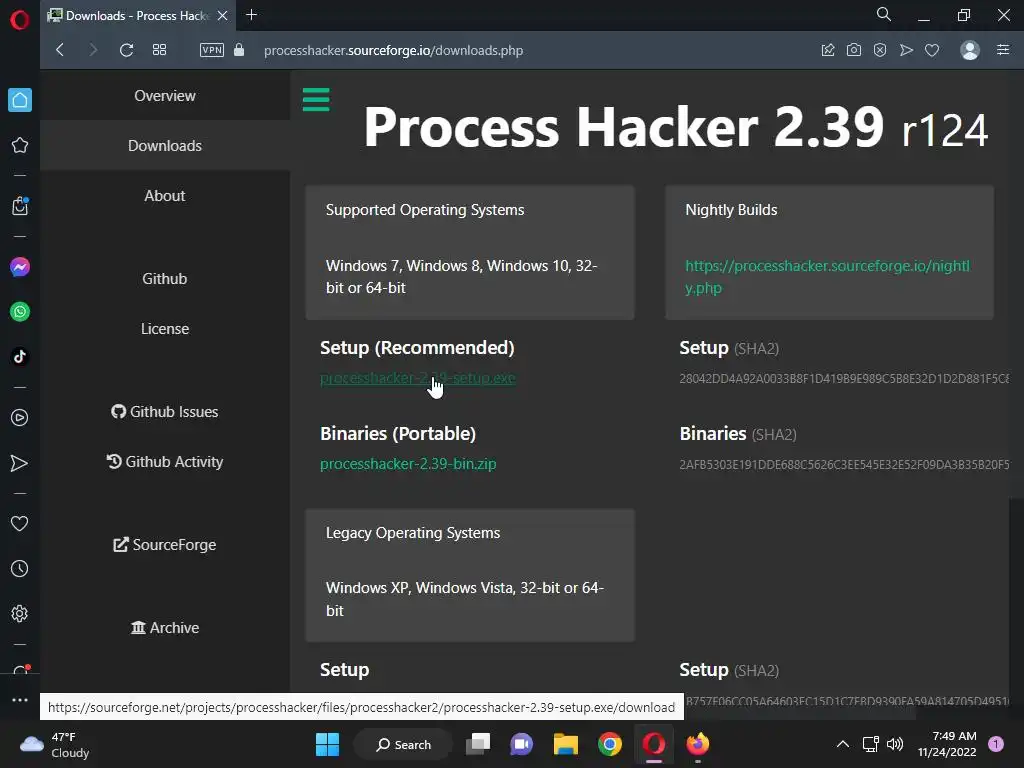The image size is (1024, 768).
Task: Click the padlock site security icon
Action: [239, 50]
